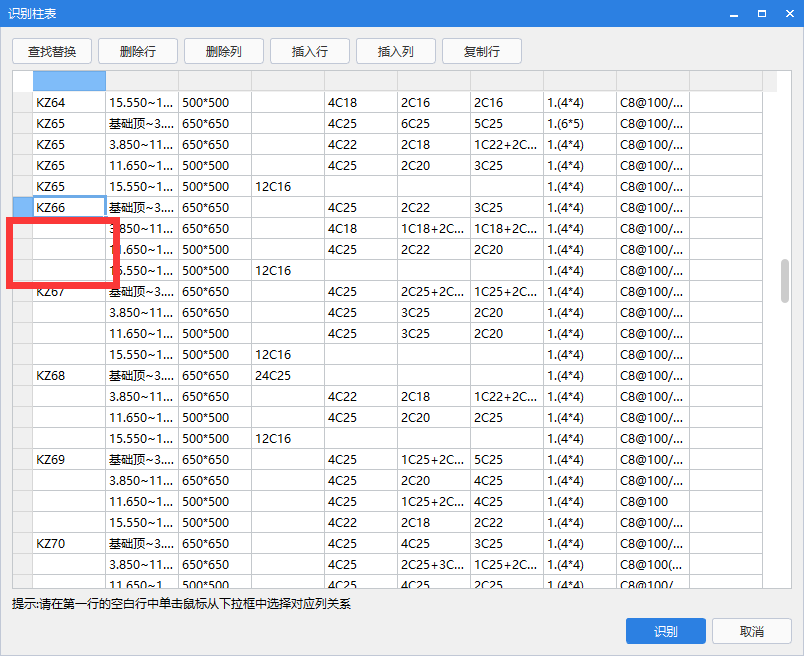Select 4C18 in the KZ64 row

(x=360, y=103)
